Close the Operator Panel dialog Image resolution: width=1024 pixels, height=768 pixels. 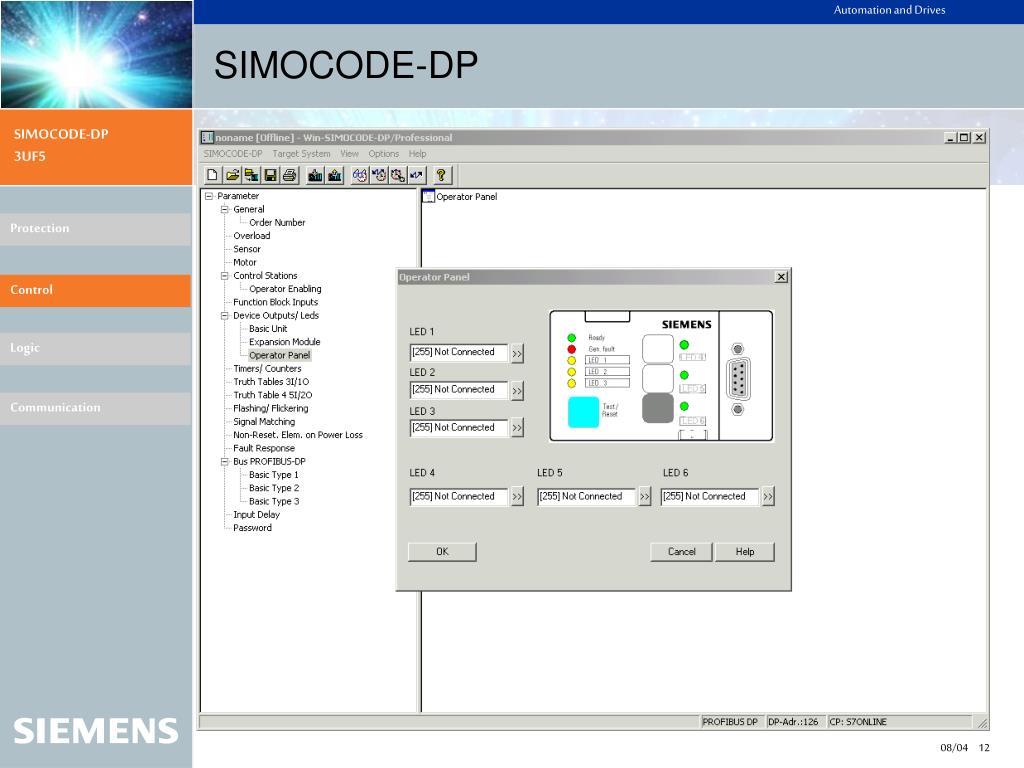pos(781,277)
